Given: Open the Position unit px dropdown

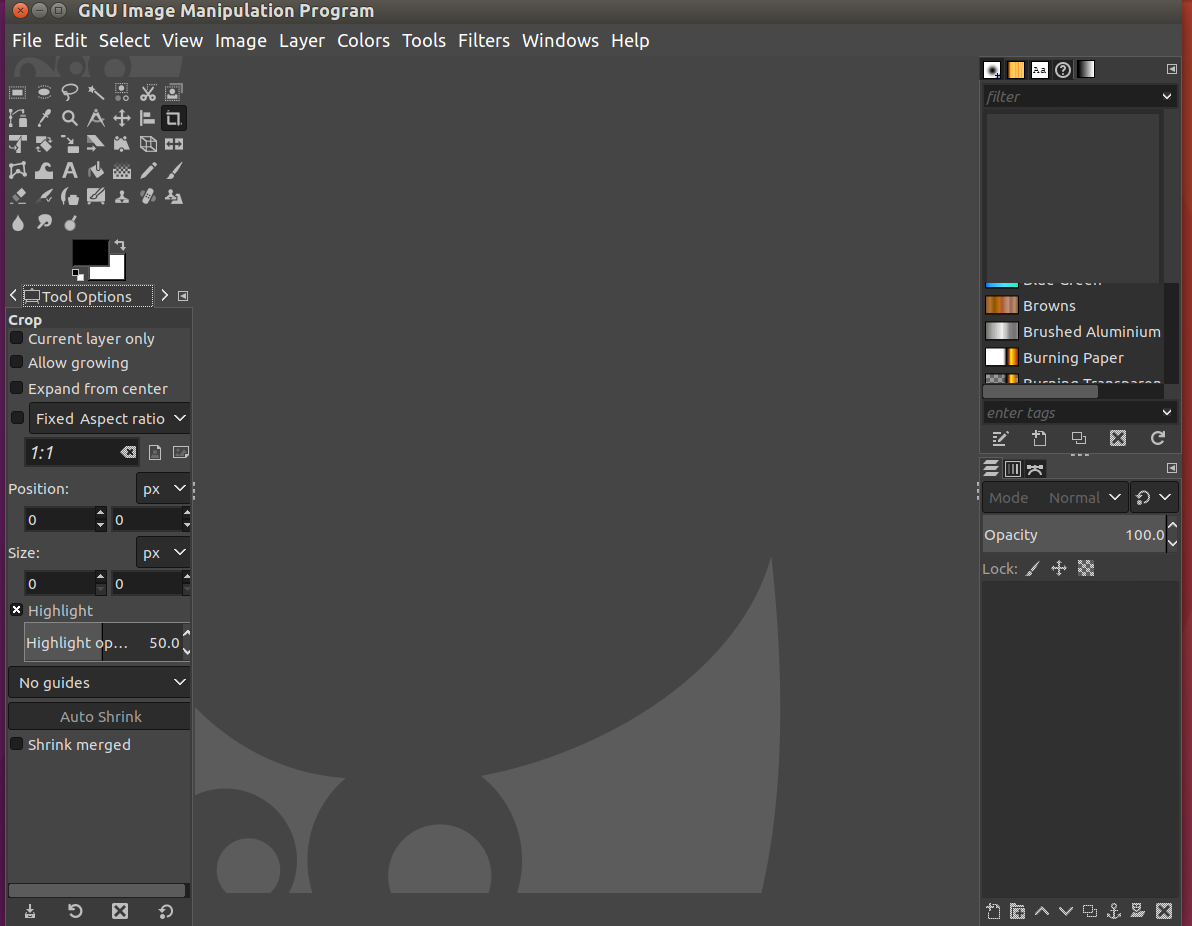Looking at the screenshot, I should [x=163, y=489].
